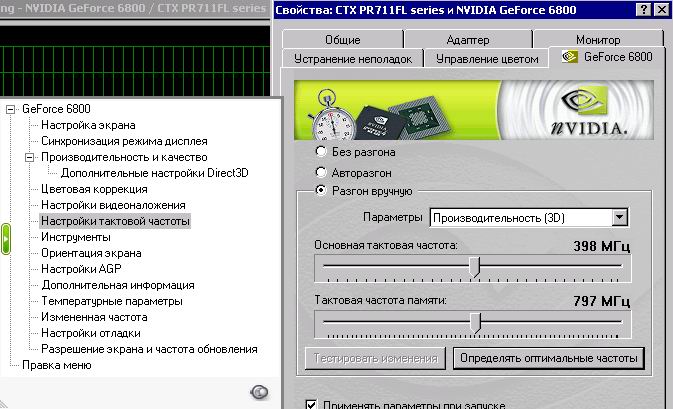The image size is (673, 409).
Task: Select the GeForce 6800 tab
Action: (607, 57)
